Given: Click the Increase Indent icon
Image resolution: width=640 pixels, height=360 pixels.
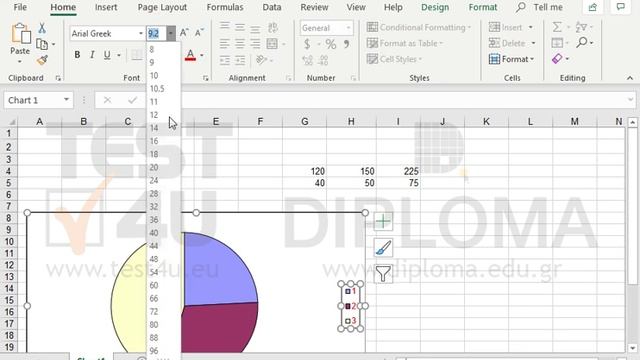Looking at the screenshot, I should point(240,61).
